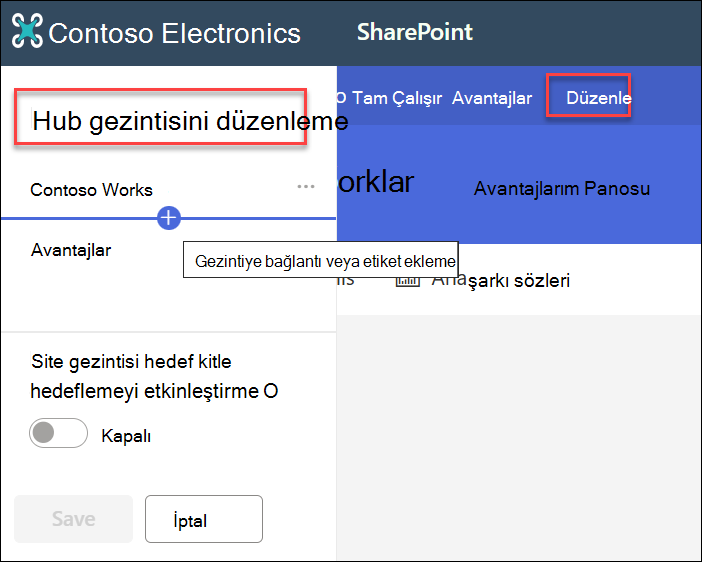Select Tam Çalışır in the hub navigation bar
This screenshot has width=702, height=562.
point(397,98)
